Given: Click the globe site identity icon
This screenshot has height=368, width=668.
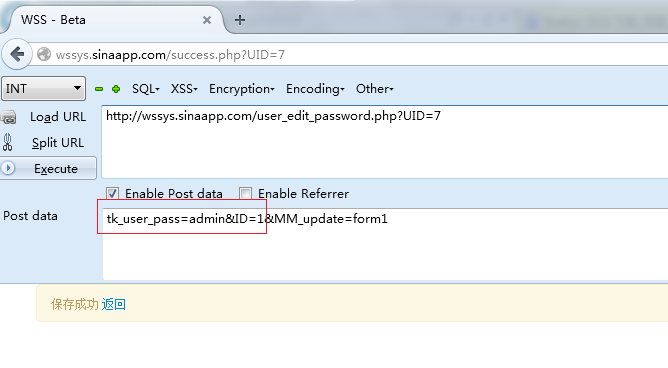Looking at the screenshot, I should (44, 55).
